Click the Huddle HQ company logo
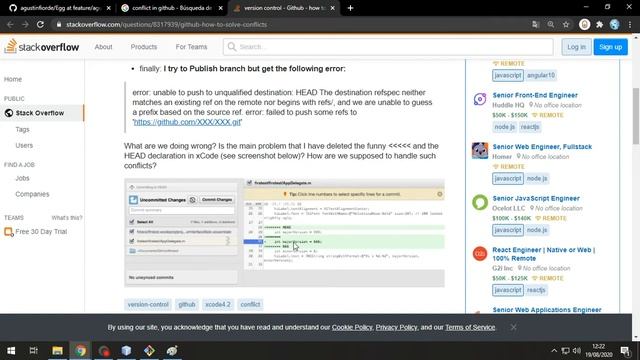640x360 pixels. pyautogui.click(x=480, y=99)
